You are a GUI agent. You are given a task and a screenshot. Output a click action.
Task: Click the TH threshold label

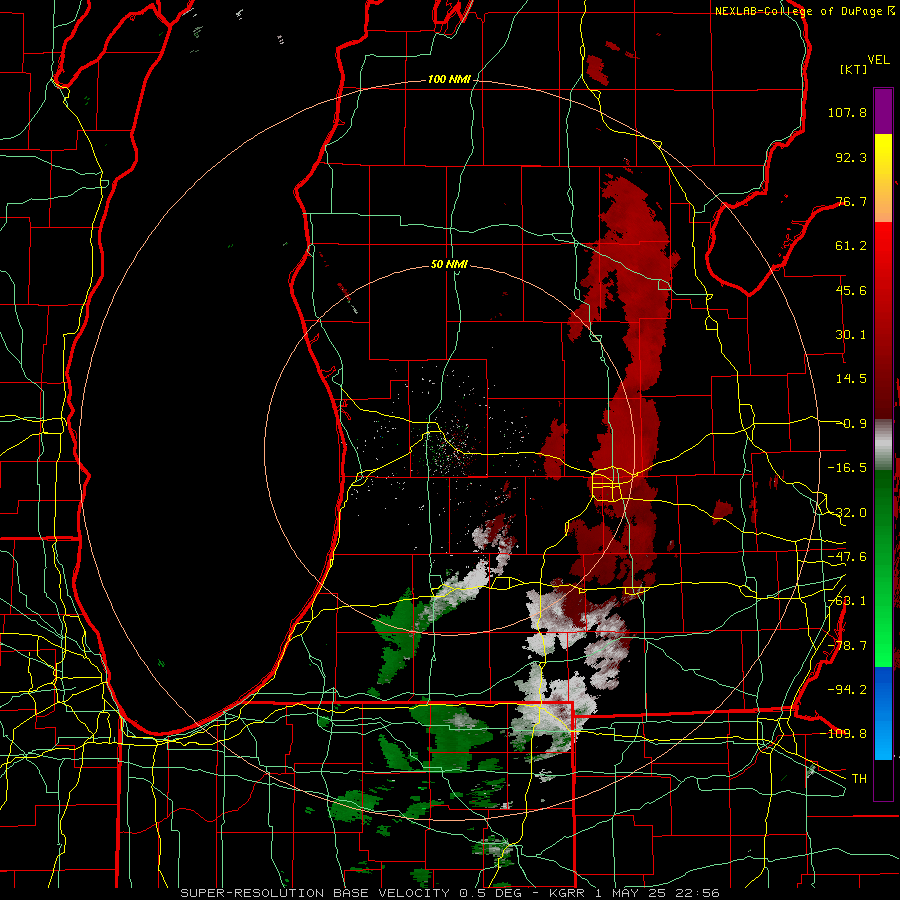859,778
